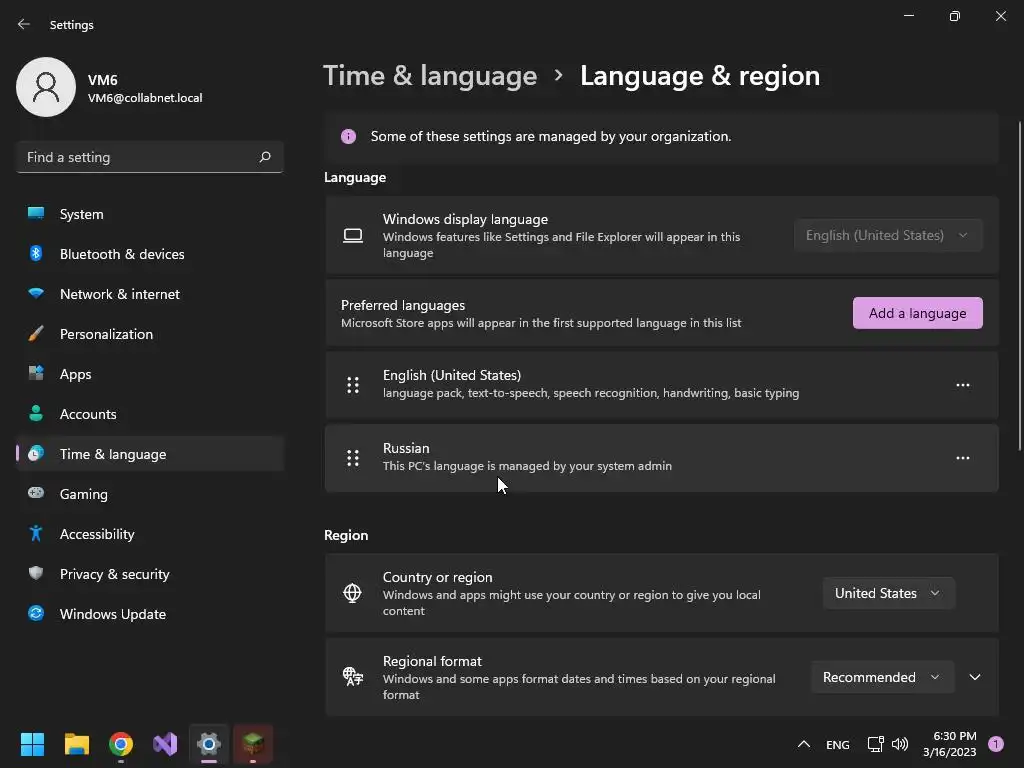This screenshot has height=768, width=1024.
Task: Click the Accounts person icon
Action: coord(36,413)
